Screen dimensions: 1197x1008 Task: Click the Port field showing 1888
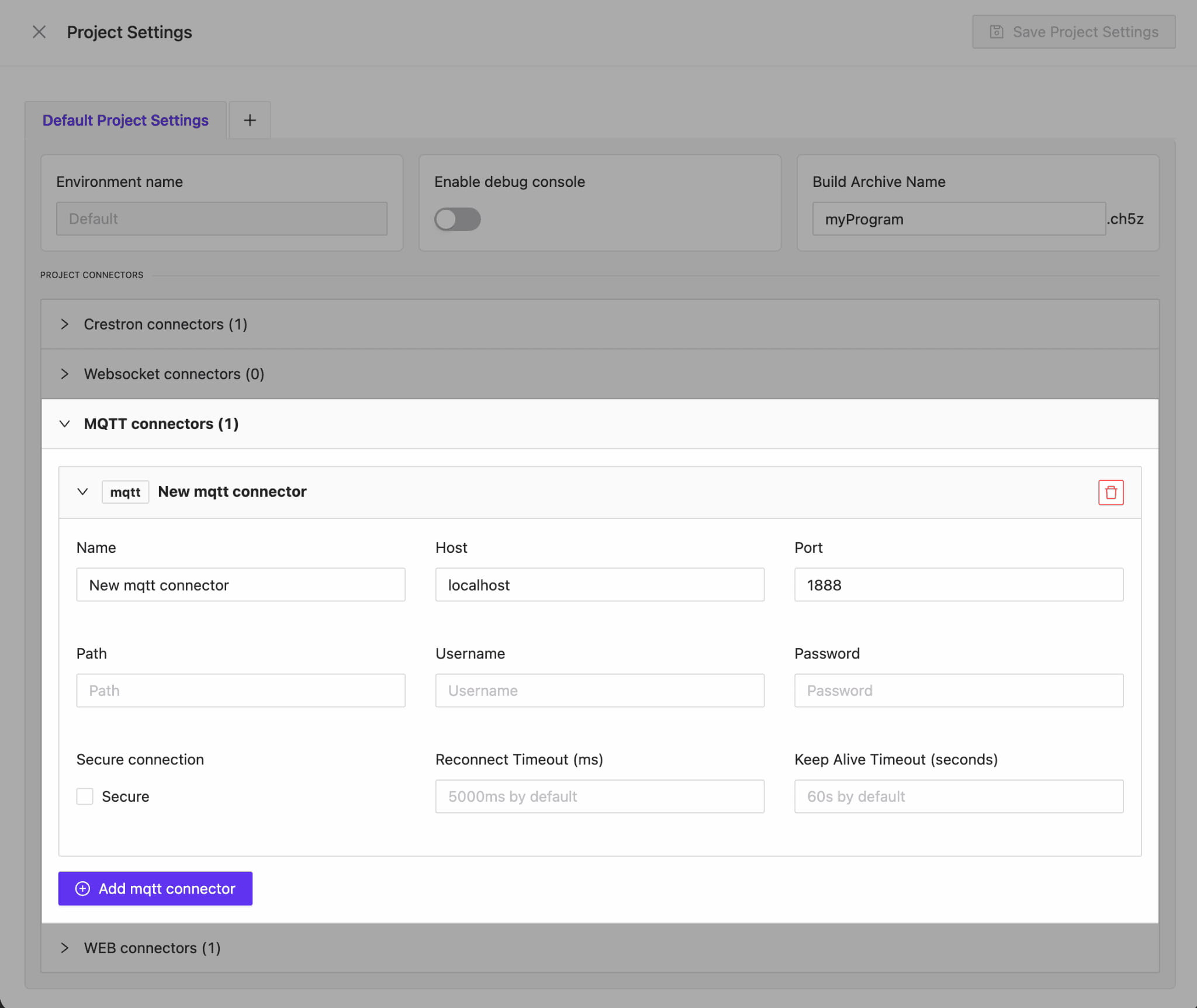pos(958,585)
